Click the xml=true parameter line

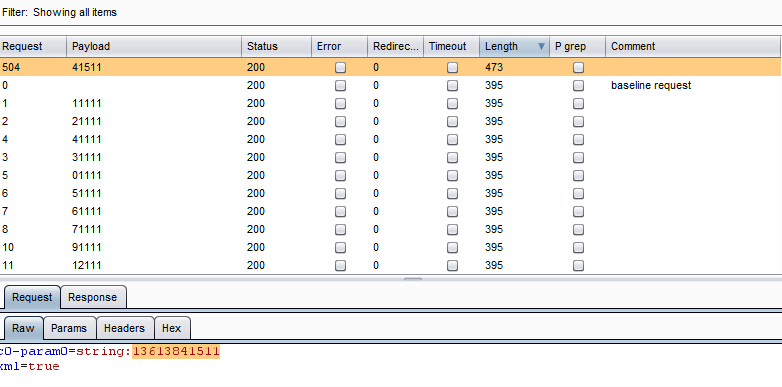[x=29, y=367]
